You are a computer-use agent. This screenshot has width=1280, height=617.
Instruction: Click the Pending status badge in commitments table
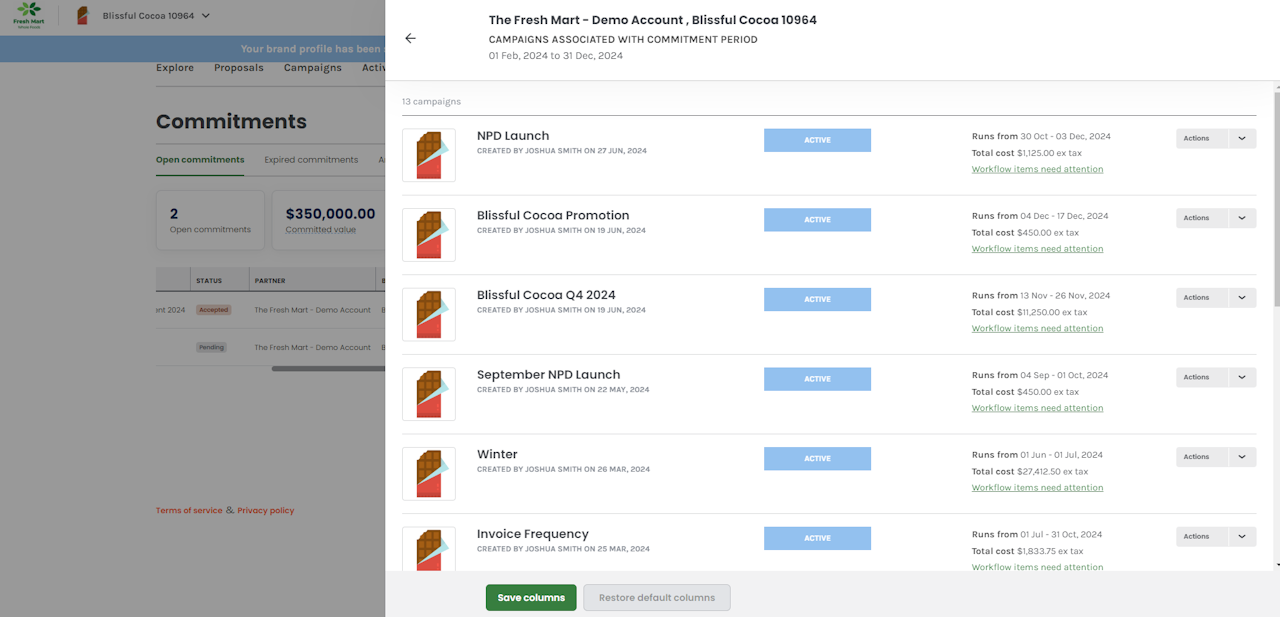[x=211, y=347]
